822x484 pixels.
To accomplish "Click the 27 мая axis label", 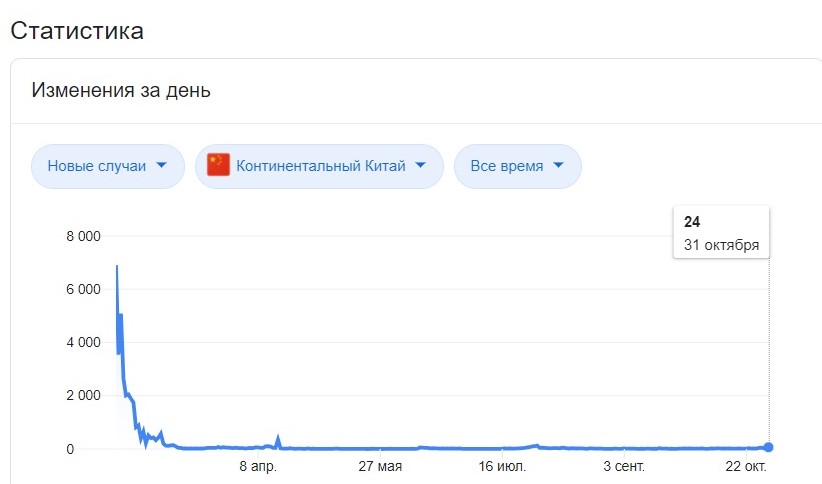I will coord(380,466).
